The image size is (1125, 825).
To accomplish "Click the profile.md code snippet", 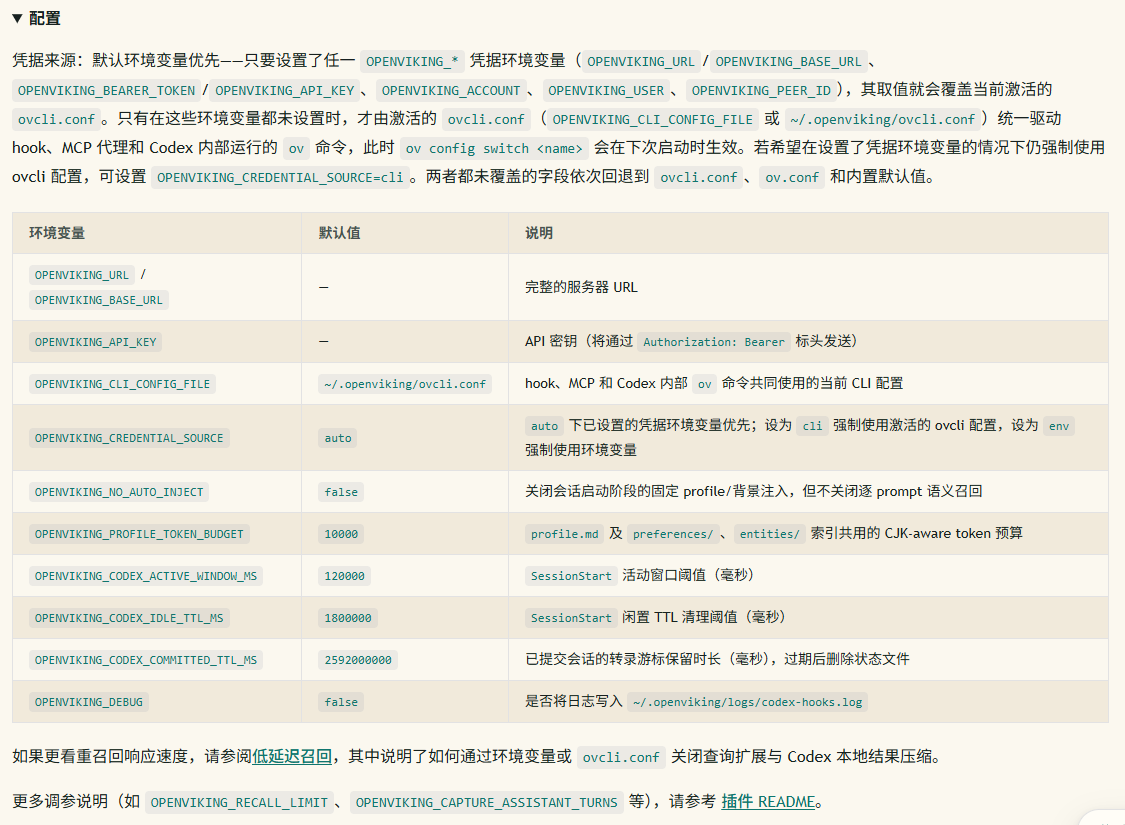I will pos(565,534).
